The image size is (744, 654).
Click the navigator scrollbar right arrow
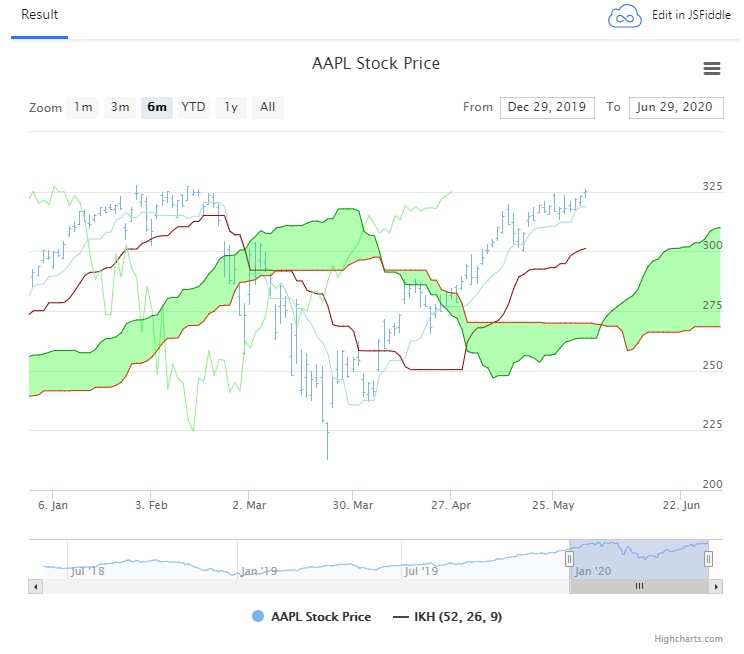[x=716, y=587]
